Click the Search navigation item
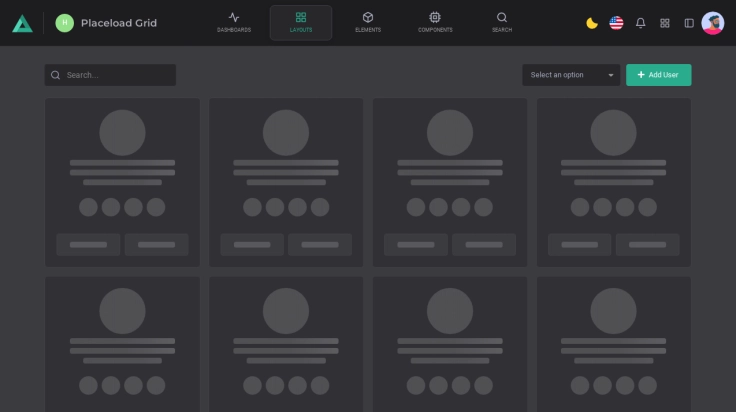This screenshot has width=736, height=412. coord(502,22)
